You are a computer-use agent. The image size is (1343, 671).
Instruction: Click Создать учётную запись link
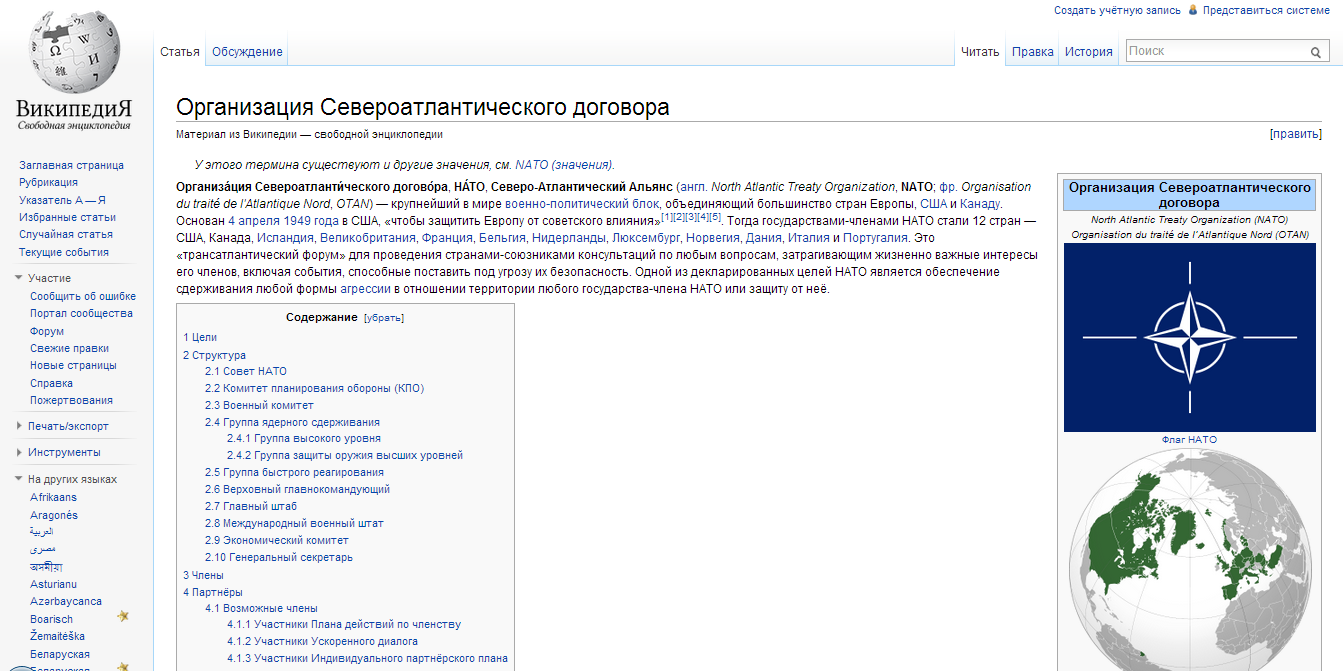[1118, 10]
